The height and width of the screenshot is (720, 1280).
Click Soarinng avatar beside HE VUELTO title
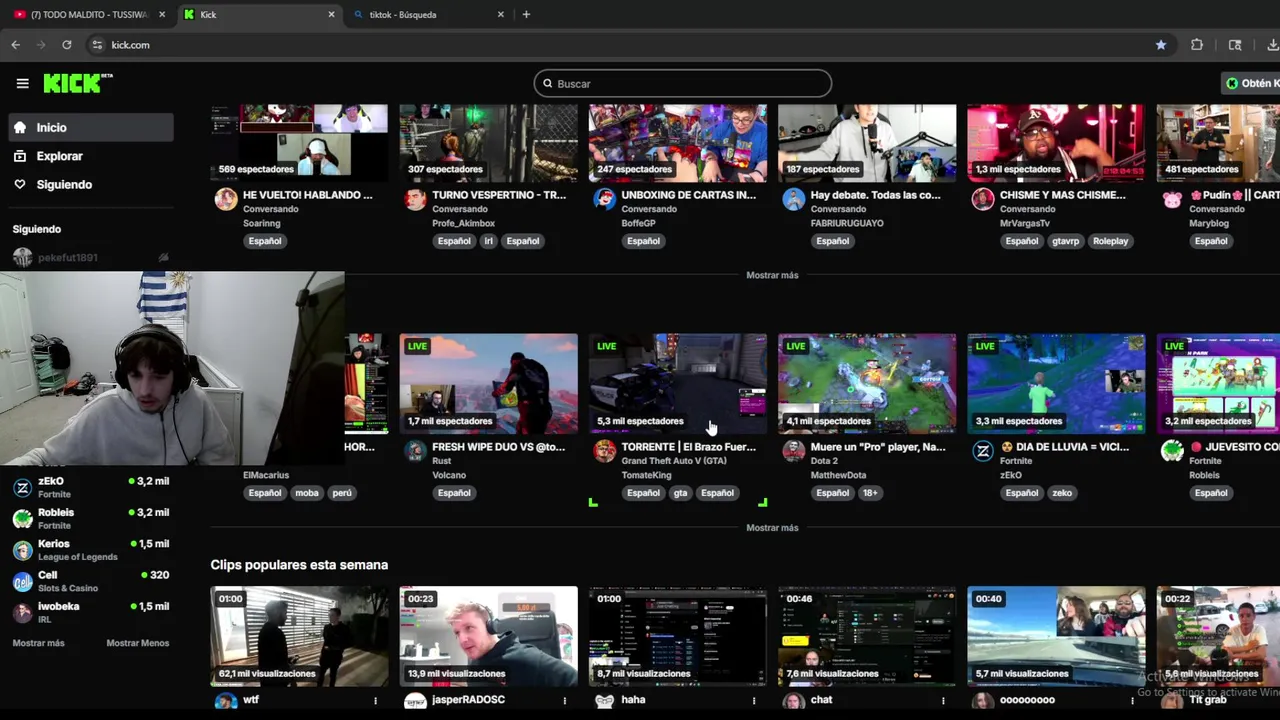point(226,199)
